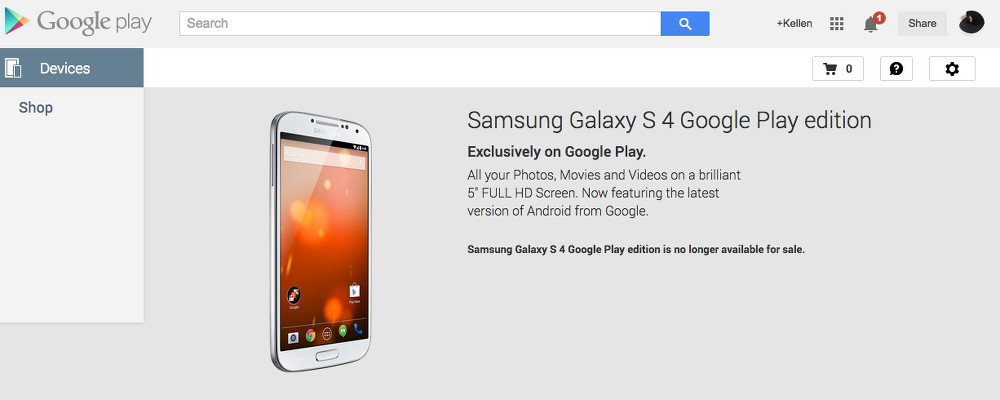Image resolution: width=1000 pixels, height=400 pixels.
Task: Open the notifications bell
Action: click(x=871, y=24)
